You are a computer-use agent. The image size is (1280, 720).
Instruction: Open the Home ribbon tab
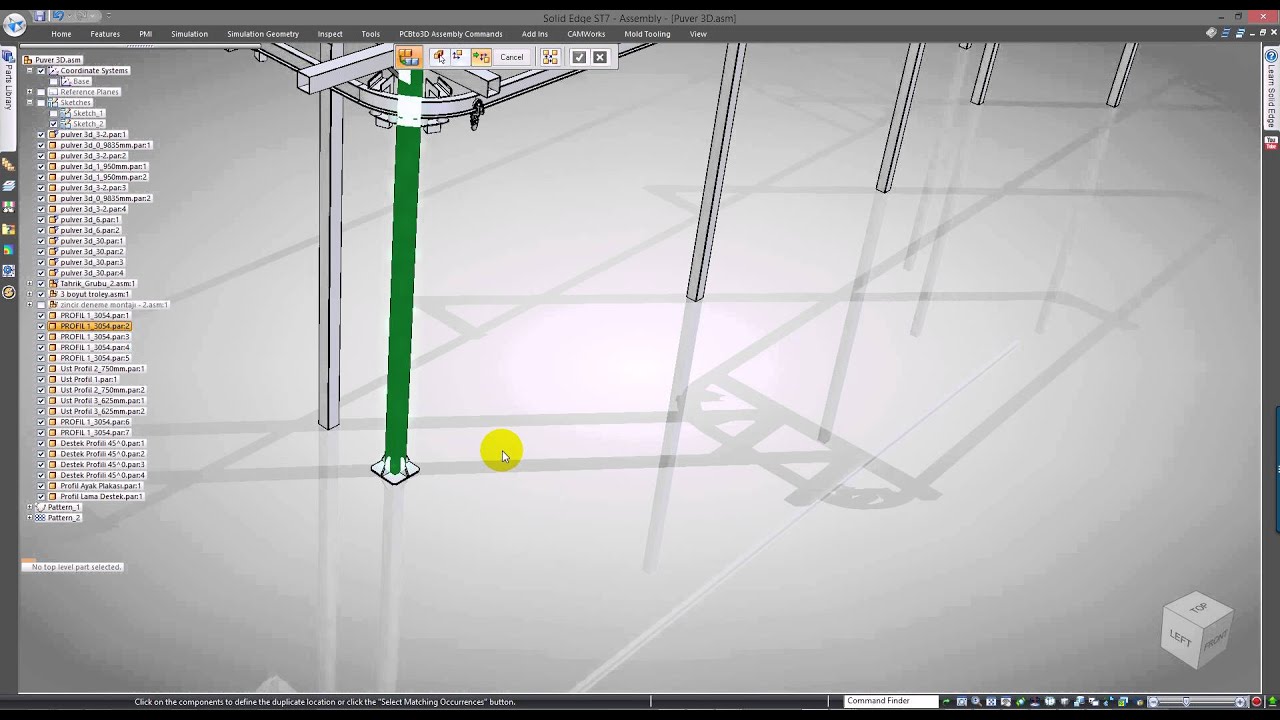click(61, 34)
